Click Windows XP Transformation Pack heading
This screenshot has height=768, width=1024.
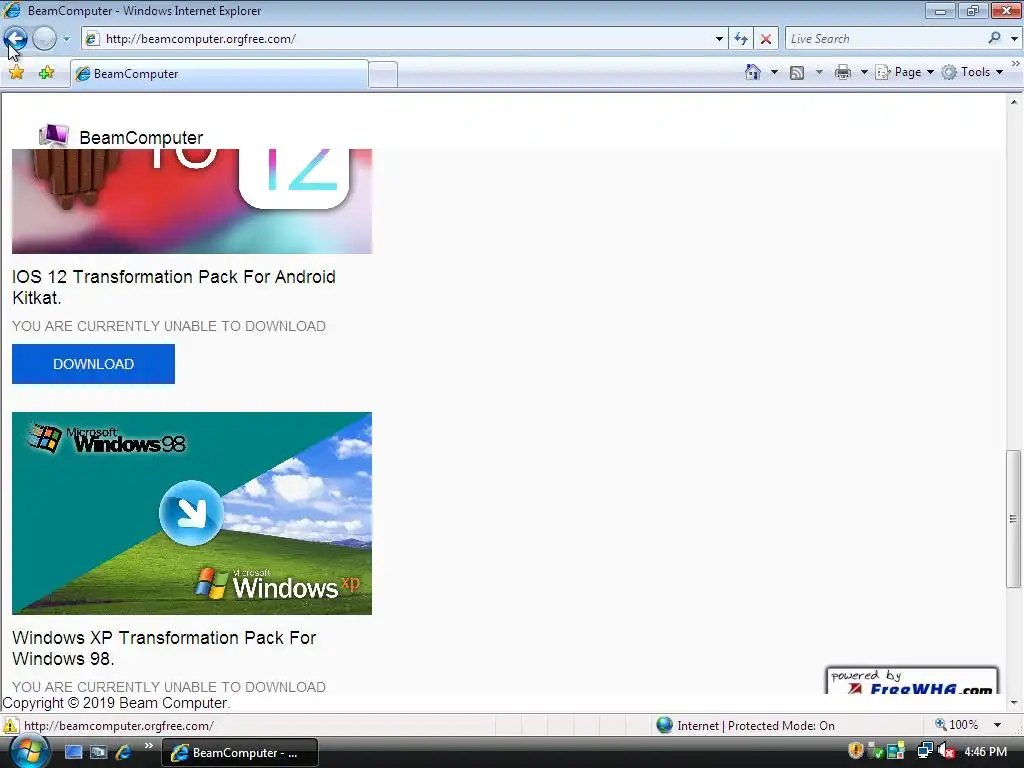click(x=164, y=648)
